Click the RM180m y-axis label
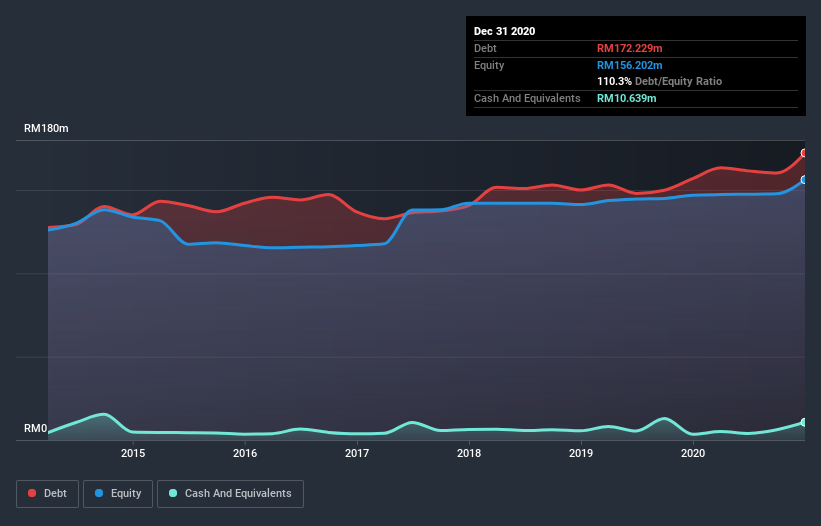 46,128
